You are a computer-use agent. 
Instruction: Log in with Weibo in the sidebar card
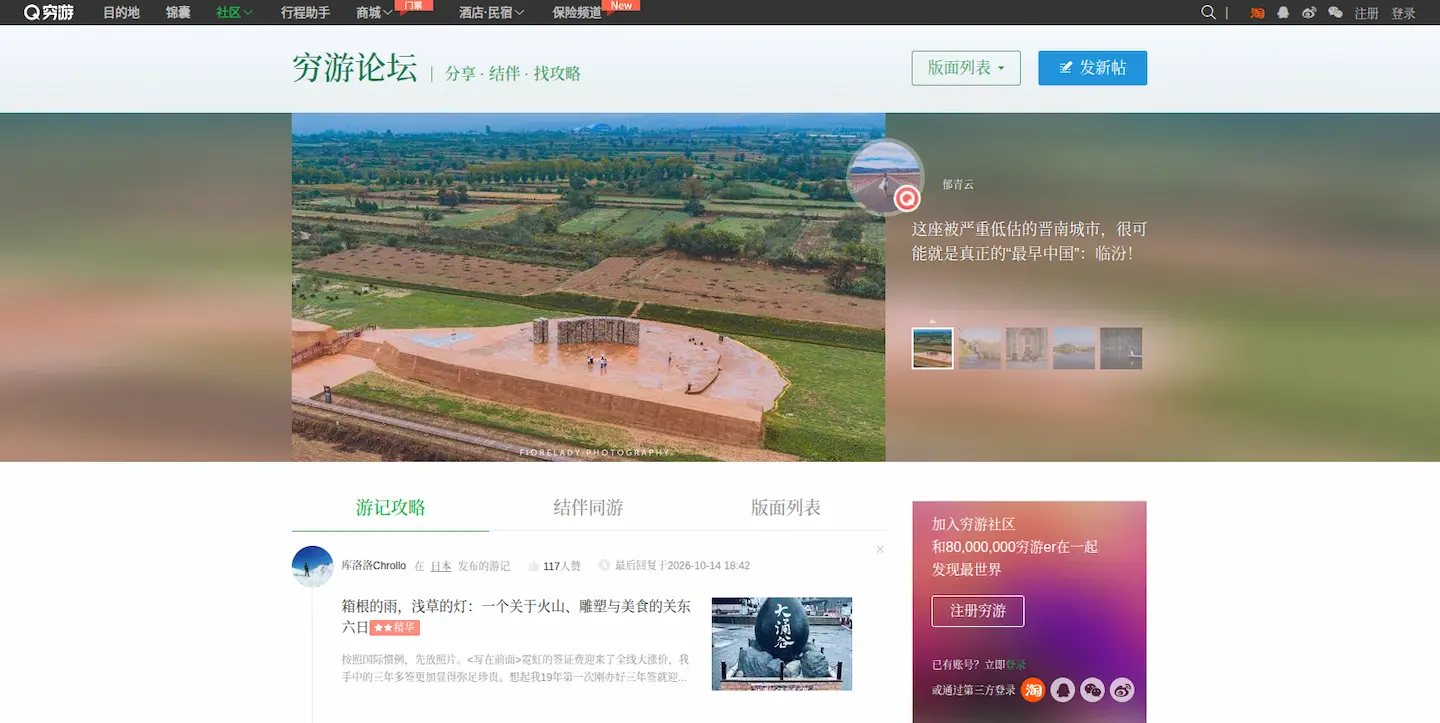point(1123,690)
